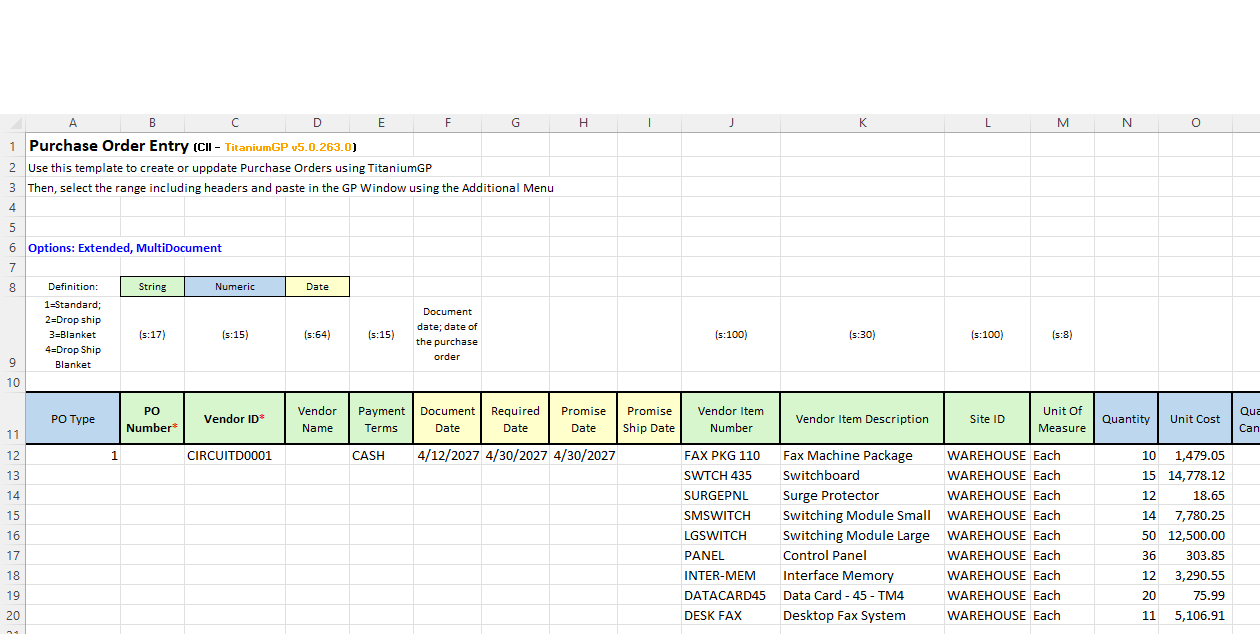1260x634 pixels.
Task: Click the Interface Memory description cell
Action: click(x=862, y=575)
